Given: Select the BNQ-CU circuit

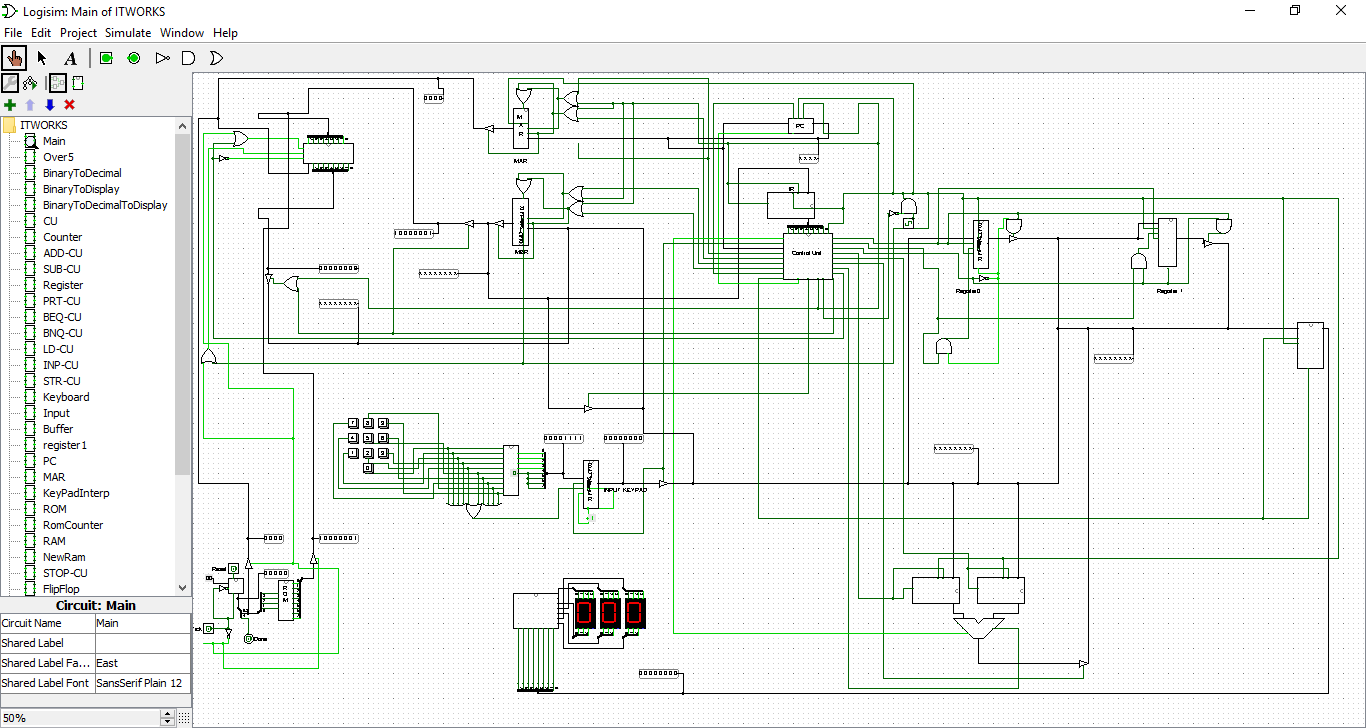Looking at the screenshot, I should (62, 333).
